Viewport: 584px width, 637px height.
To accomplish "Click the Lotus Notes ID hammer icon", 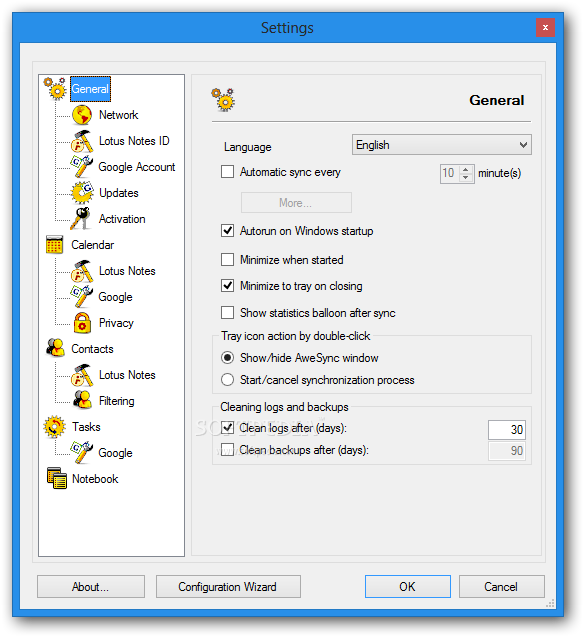I will point(82,141).
